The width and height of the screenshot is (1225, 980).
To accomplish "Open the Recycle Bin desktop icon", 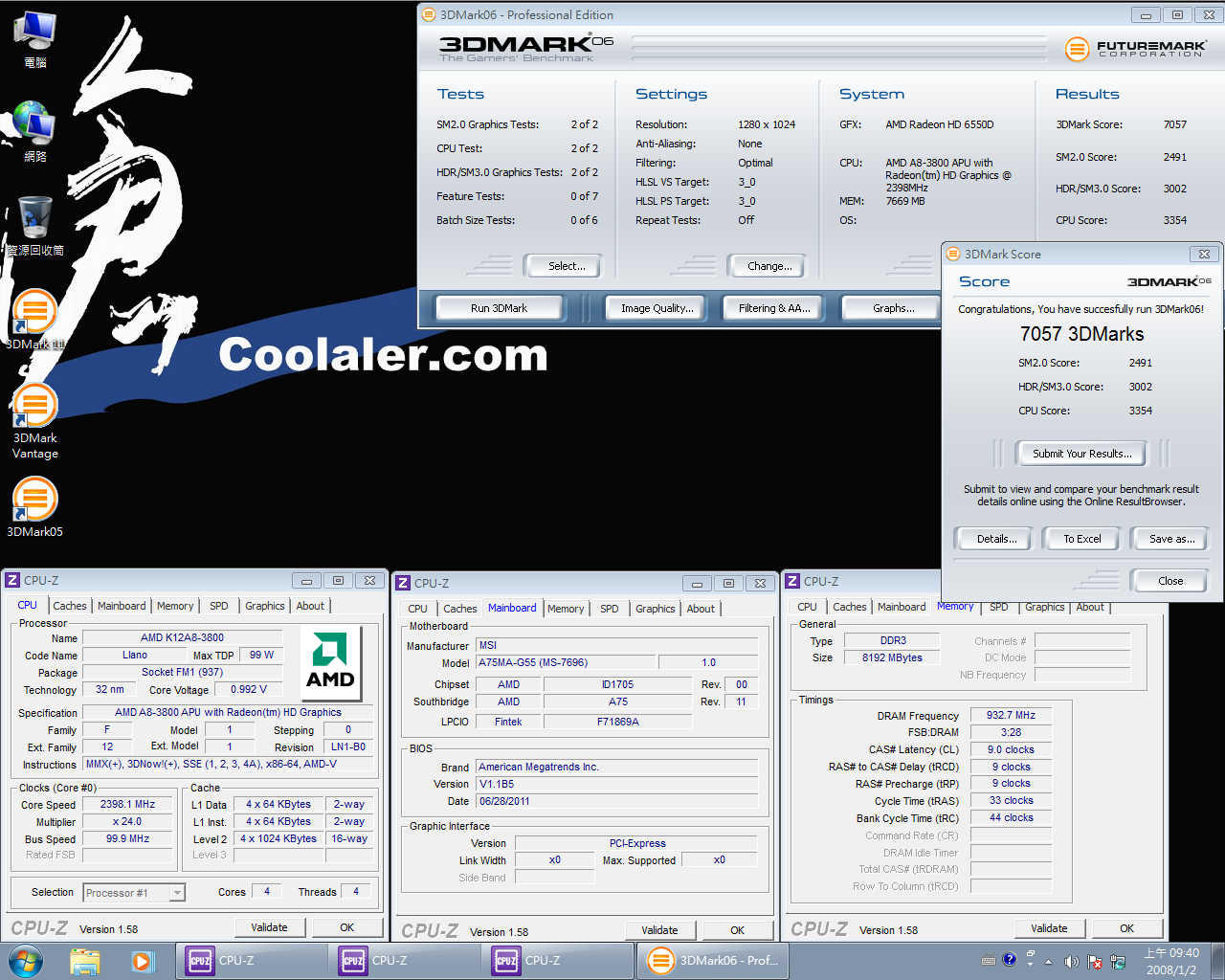I will (x=35, y=226).
